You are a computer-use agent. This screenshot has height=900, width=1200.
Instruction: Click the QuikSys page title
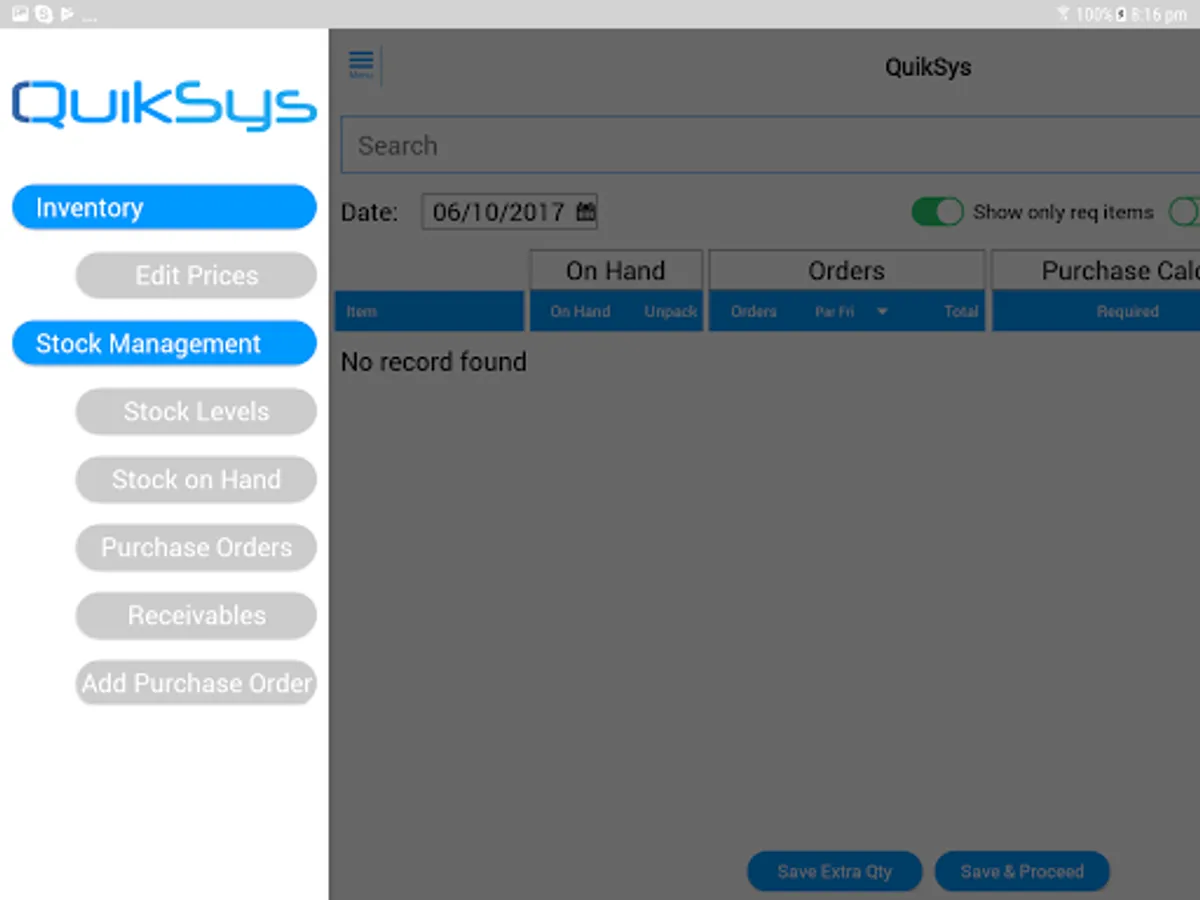(928, 67)
